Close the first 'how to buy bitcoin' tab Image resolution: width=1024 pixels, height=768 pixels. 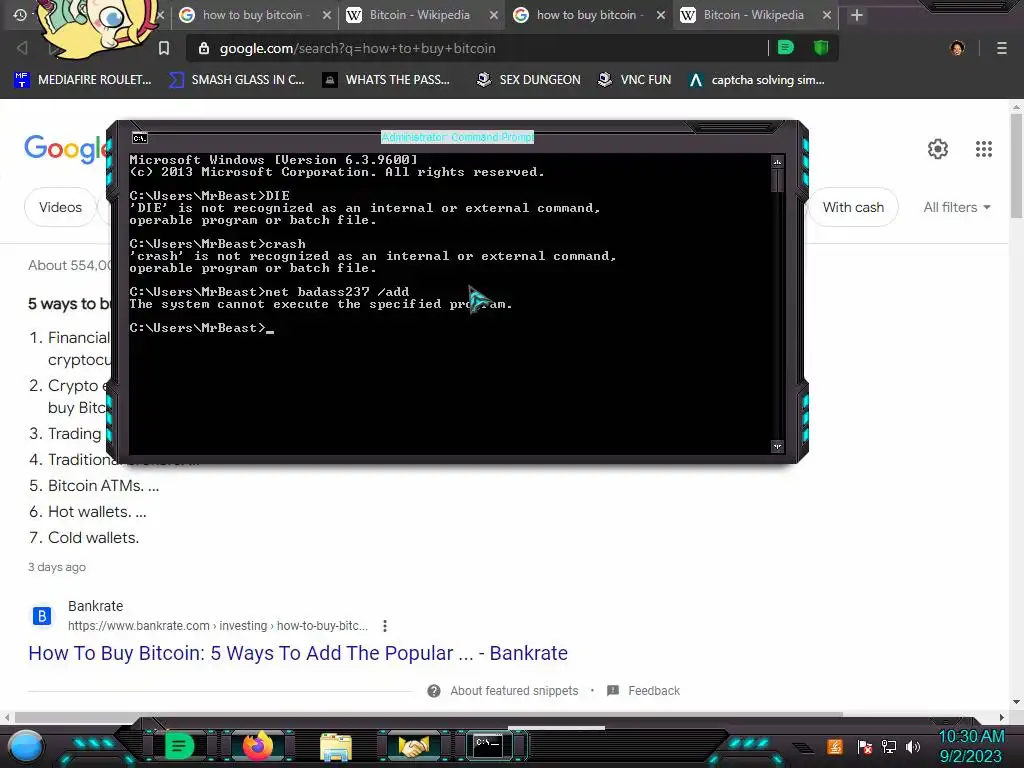pyautogui.click(x=327, y=15)
